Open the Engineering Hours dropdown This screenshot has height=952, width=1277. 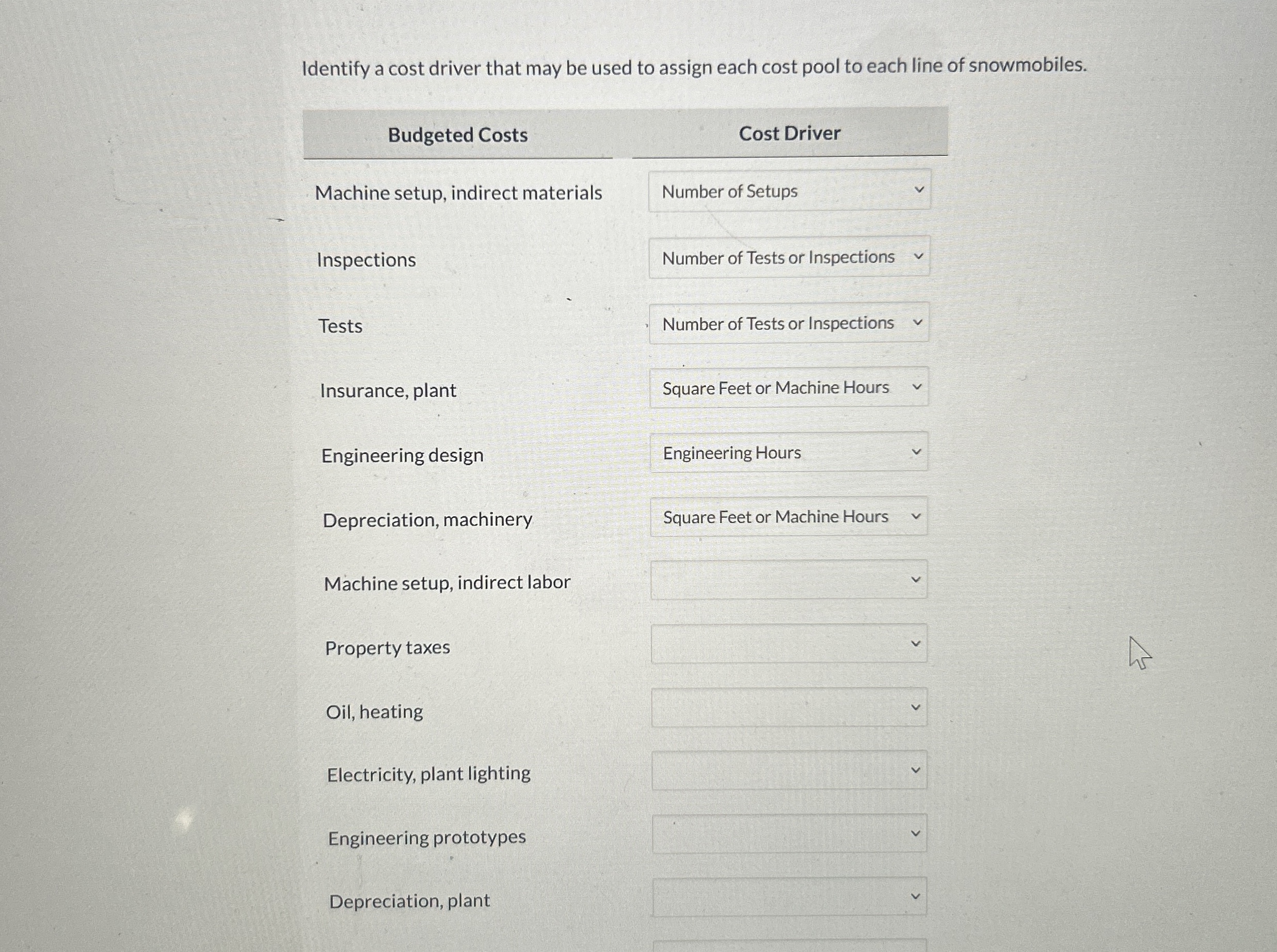[x=789, y=453]
